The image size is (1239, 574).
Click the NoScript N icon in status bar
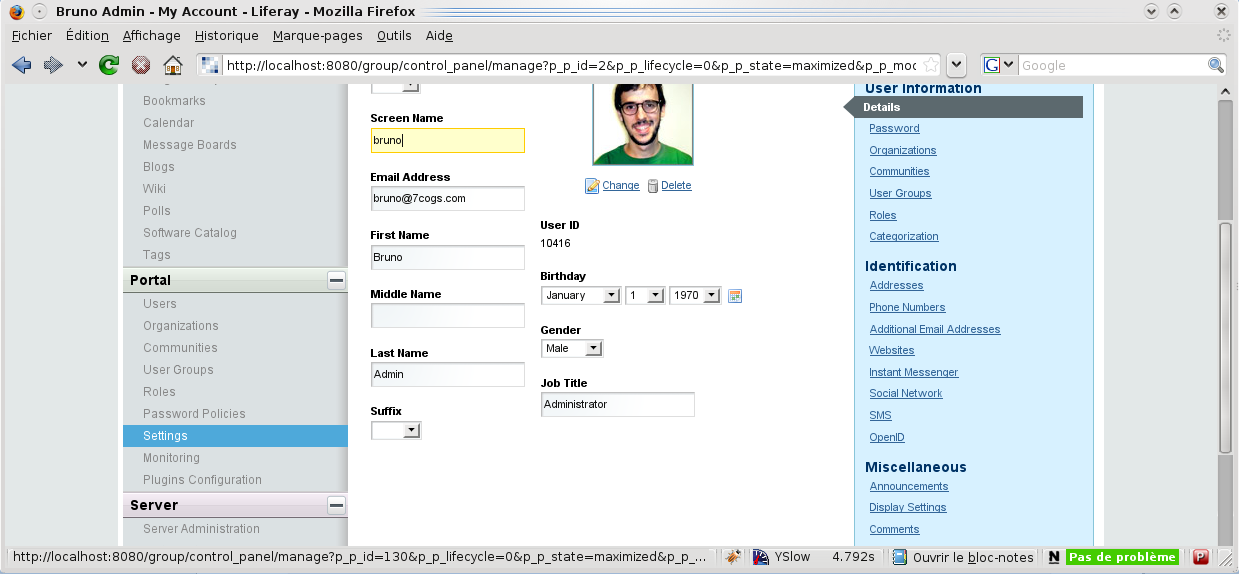click(1053, 557)
